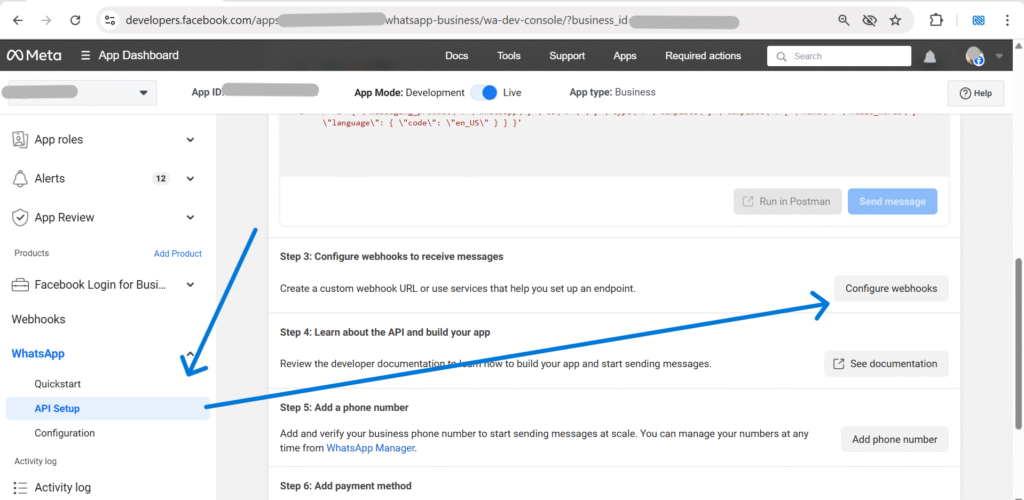
Task: Click the Add phone number button
Action: pyautogui.click(x=894, y=439)
